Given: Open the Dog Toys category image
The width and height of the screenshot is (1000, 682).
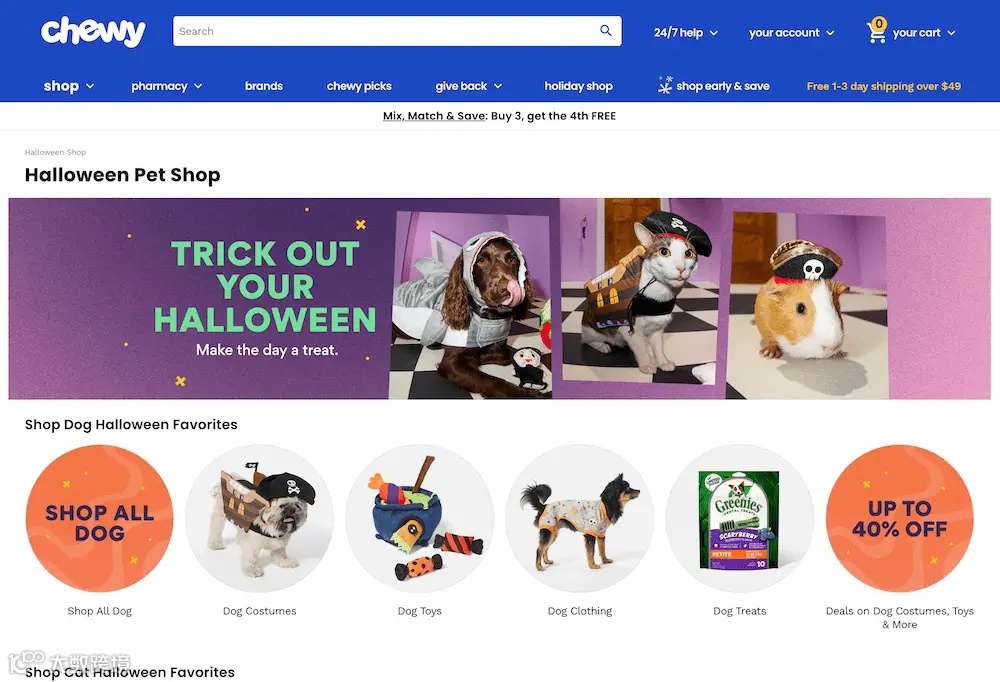Looking at the screenshot, I should pyautogui.click(x=420, y=518).
